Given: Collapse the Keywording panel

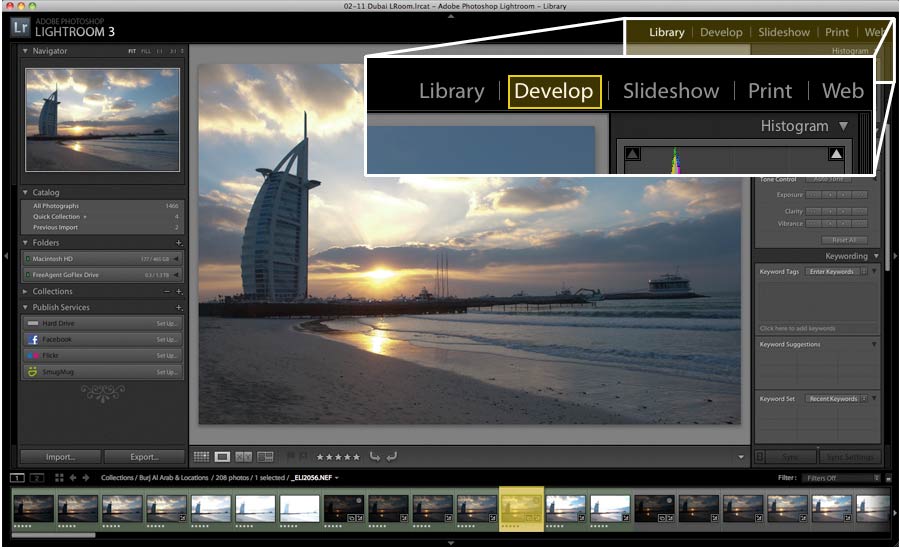Looking at the screenshot, I should click(x=876, y=256).
